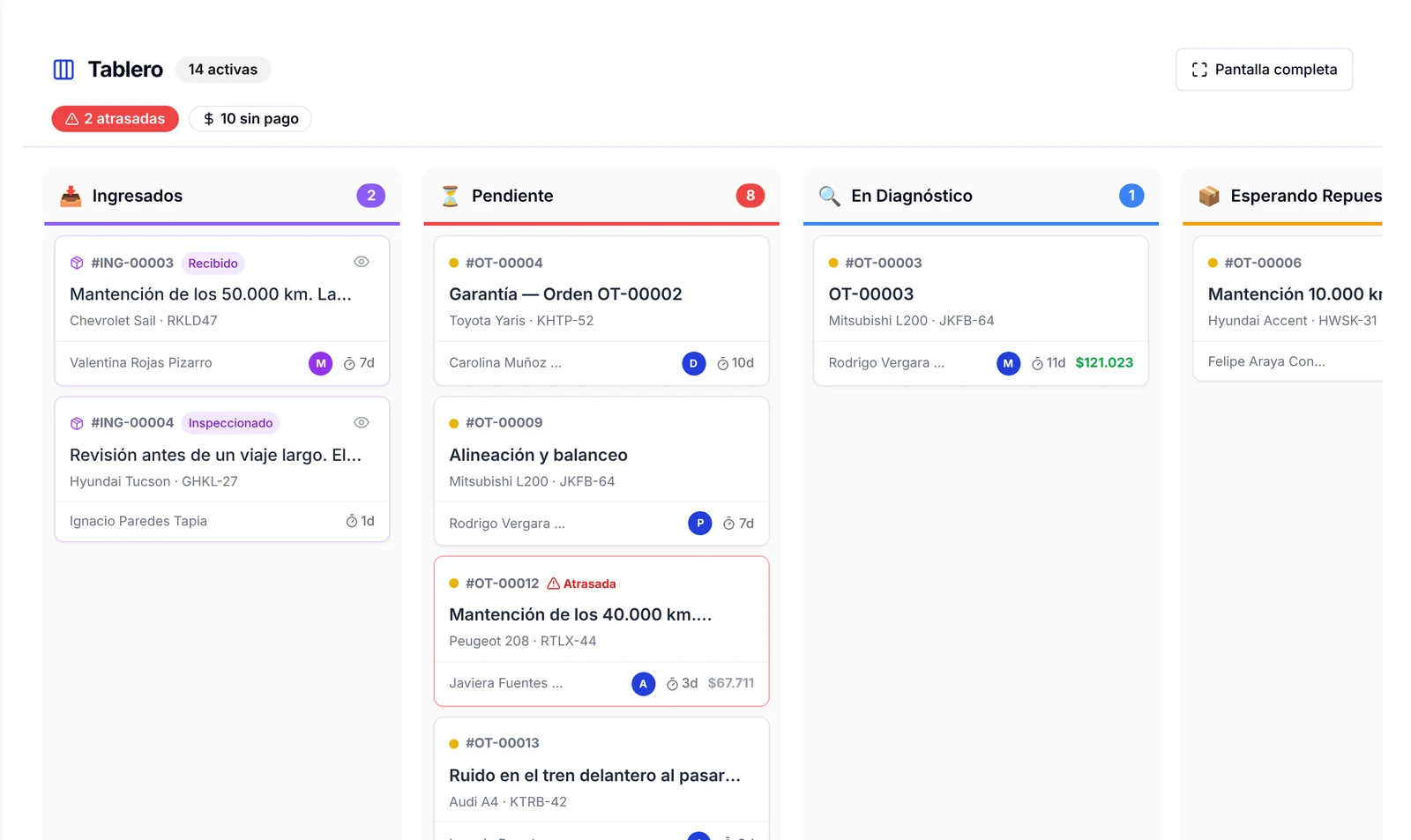Click the A avatar on Javiera Fuentes card
1411x840 pixels.
644,684
